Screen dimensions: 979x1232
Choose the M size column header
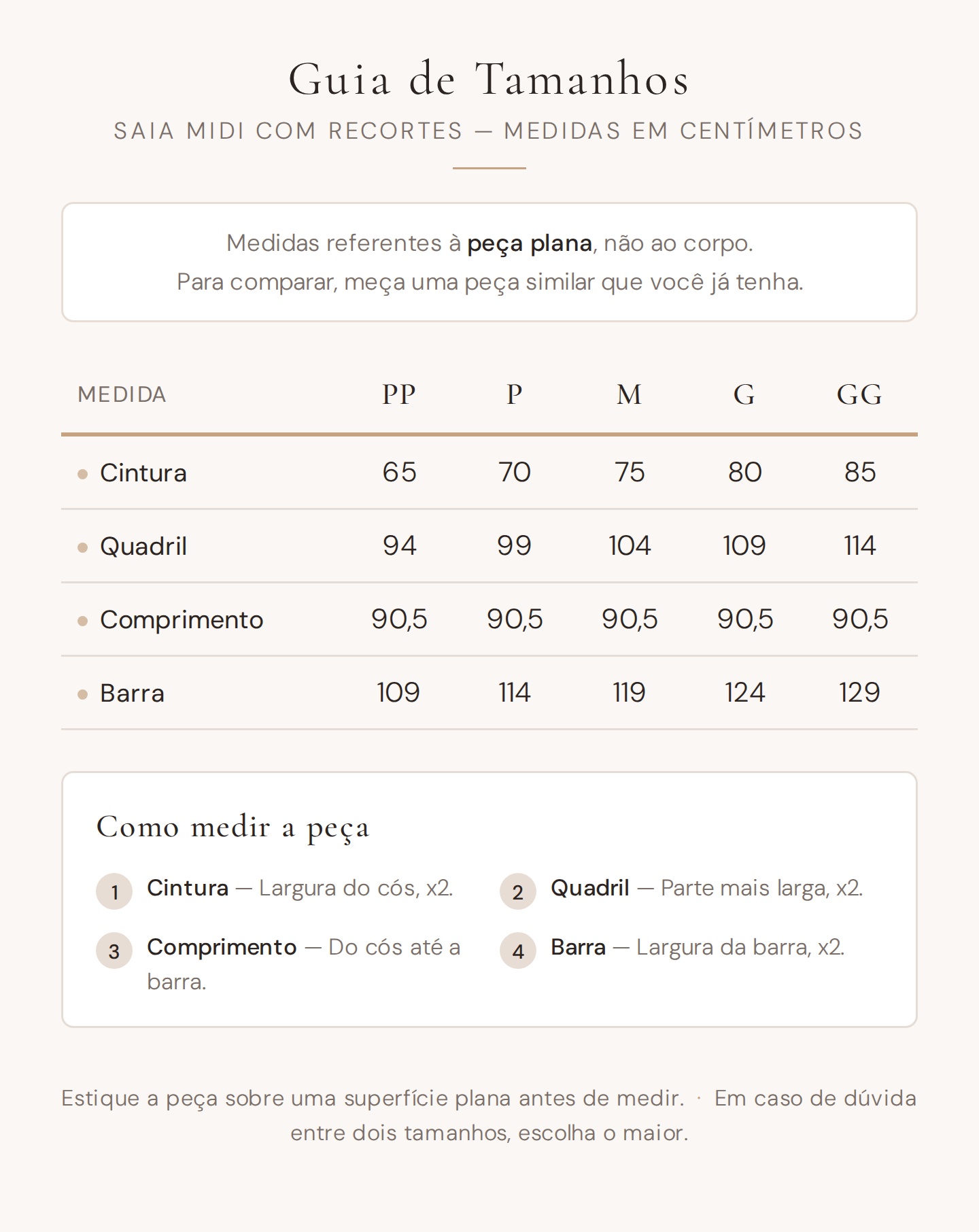[x=629, y=394]
